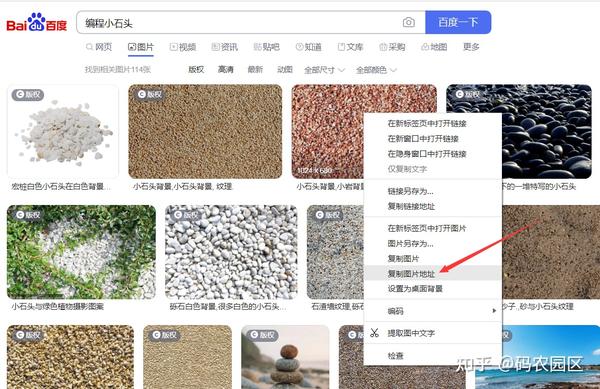Open the stacked balancing stones thumbnail

pyautogui.click(x=285, y=357)
